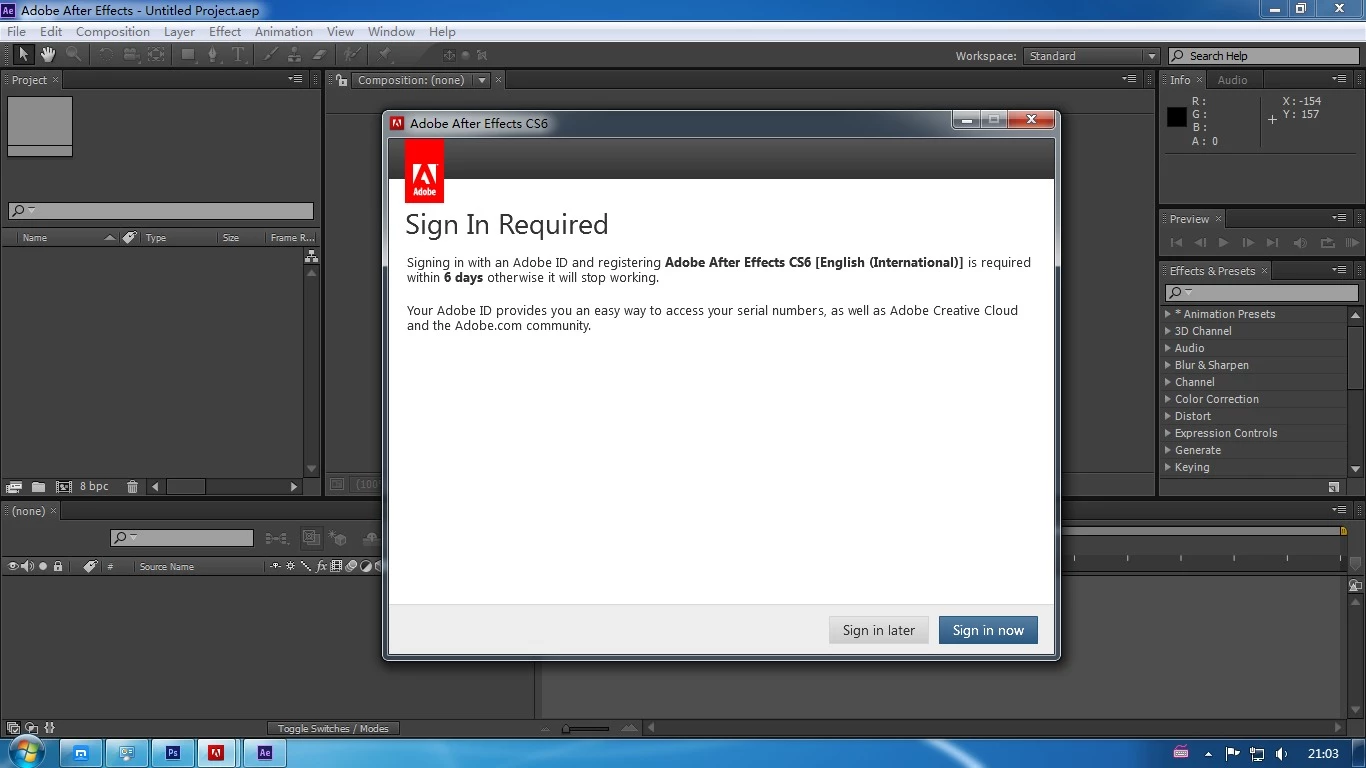The image size is (1366, 768).
Task: Select the Horizontal Type tool
Action: tap(238, 55)
